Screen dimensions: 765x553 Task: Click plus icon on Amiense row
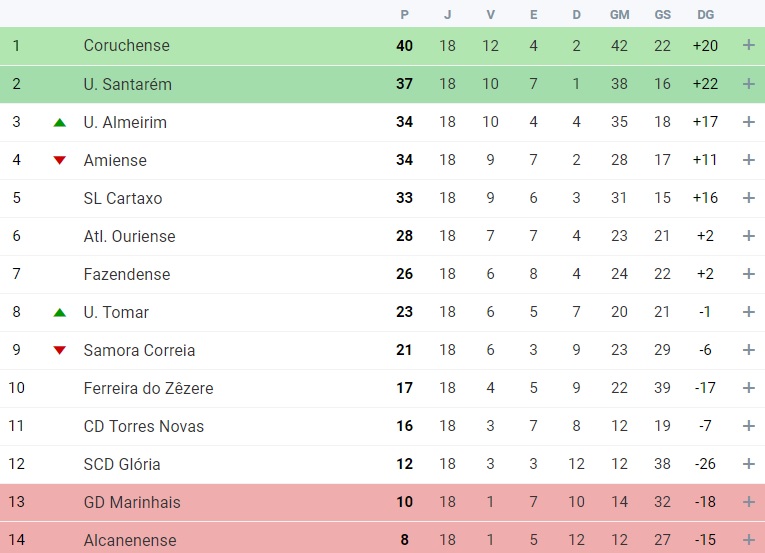748,160
